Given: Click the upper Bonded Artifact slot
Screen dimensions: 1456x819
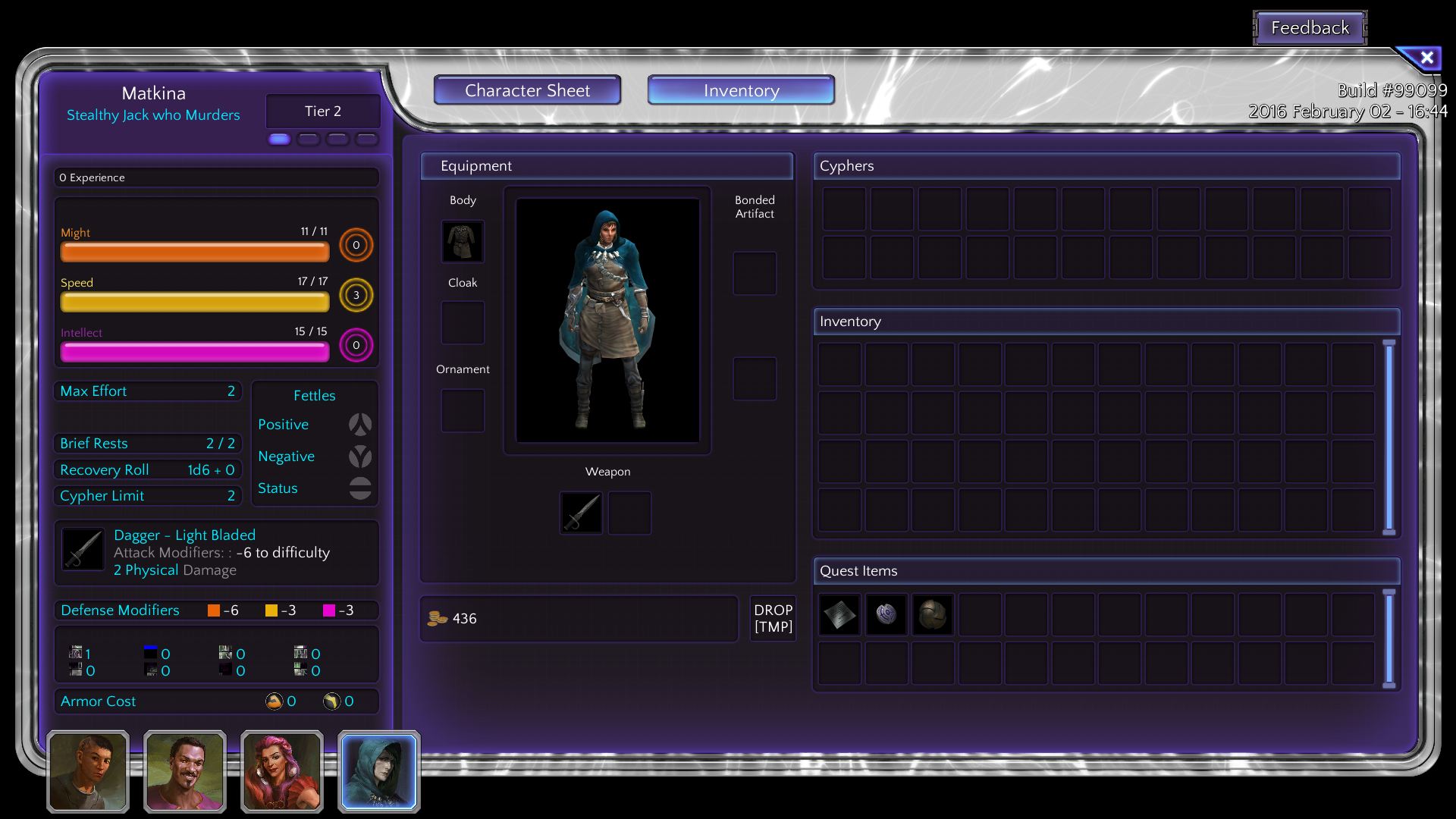Looking at the screenshot, I should click(755, 274).
